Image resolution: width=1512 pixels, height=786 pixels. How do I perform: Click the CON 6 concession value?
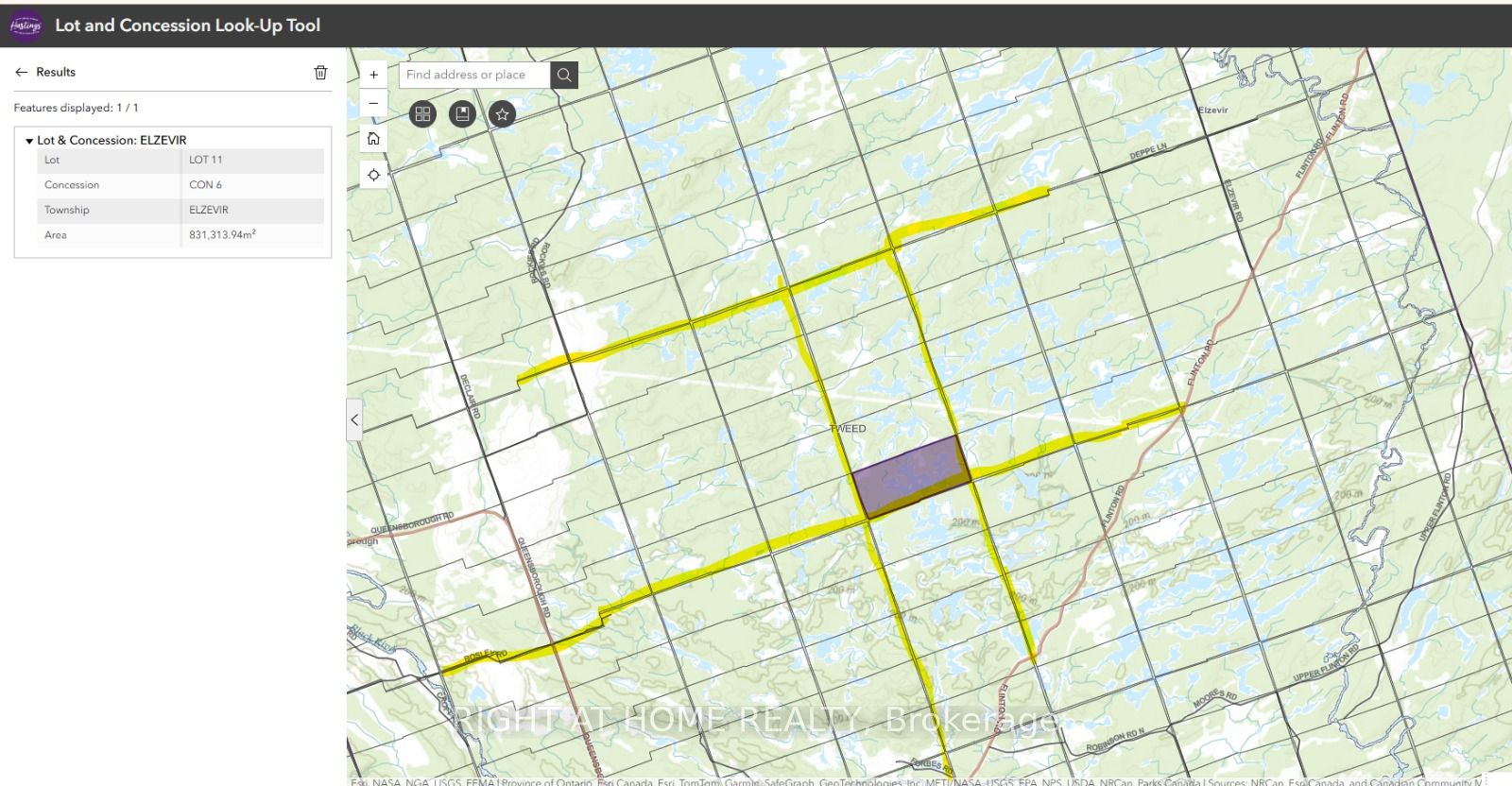206,185
